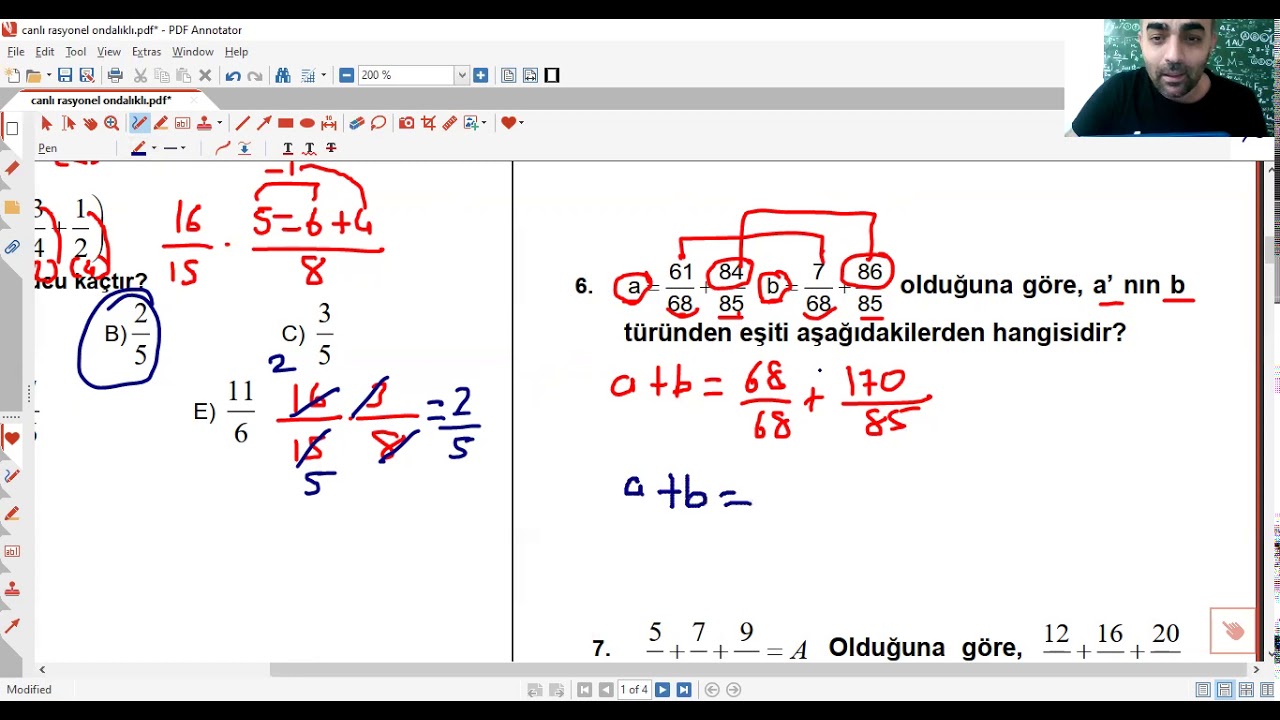This screenshot has height=720, width=1280.
Task: Undo the last annotation
Action: (233, 75)
